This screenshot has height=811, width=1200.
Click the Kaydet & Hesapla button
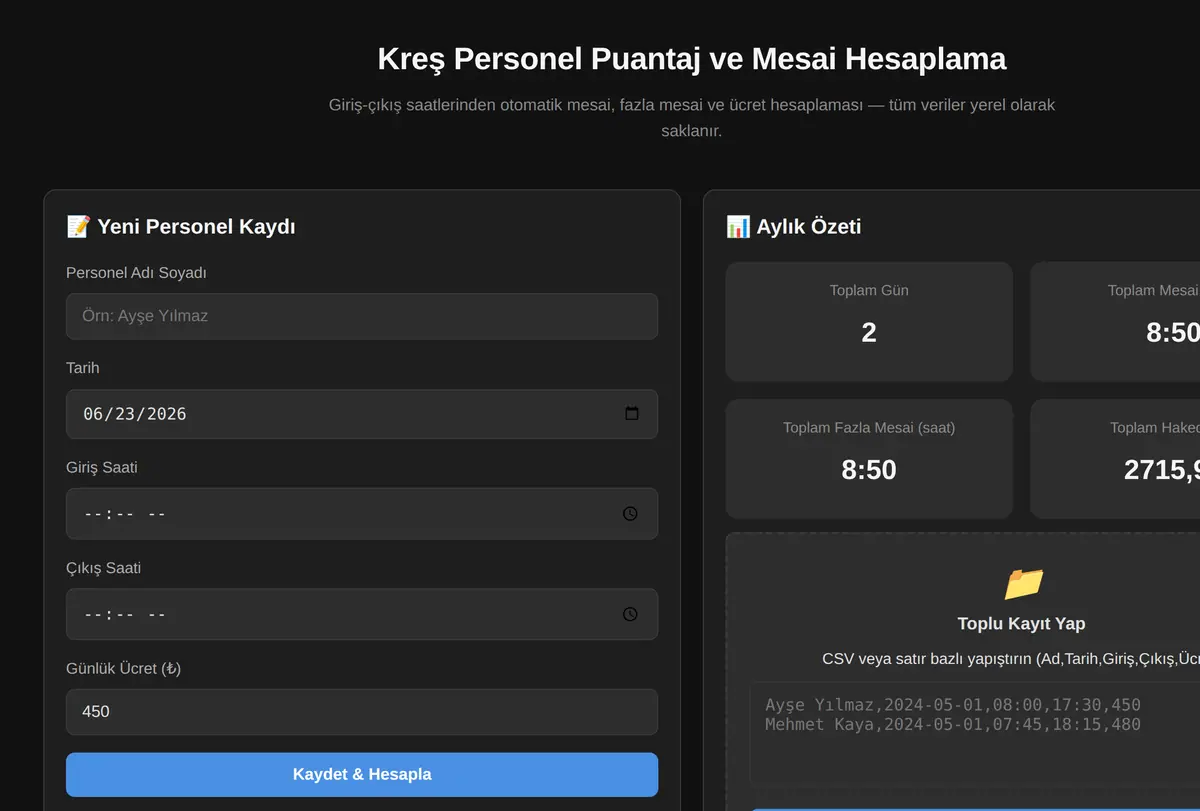362,775
